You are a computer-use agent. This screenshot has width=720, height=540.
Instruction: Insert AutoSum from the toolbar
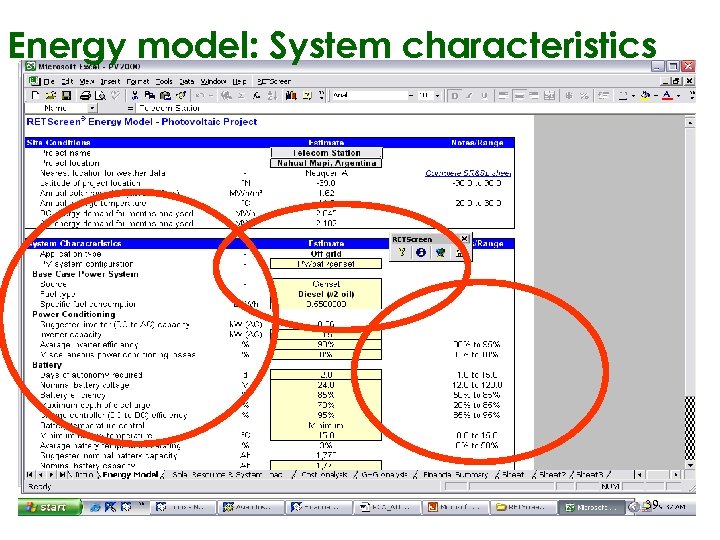click(242, 96)
